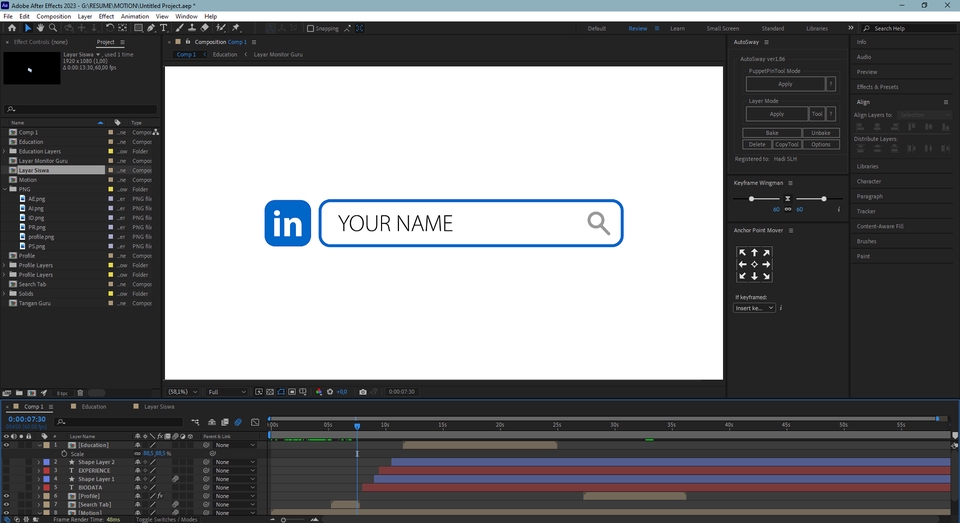Screen dimensions: 960x523
Task: Select the Eraser tool
Action: pyautogui.click(x=204, y=28)
